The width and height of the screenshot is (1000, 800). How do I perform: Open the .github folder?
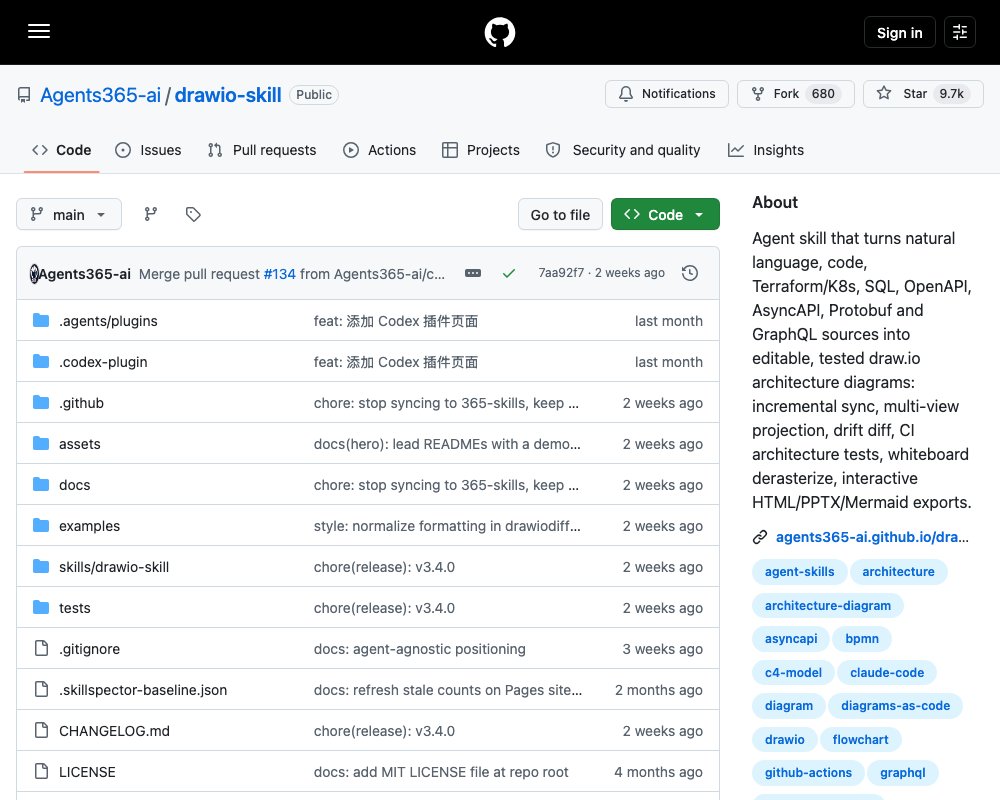coord(81,403)
